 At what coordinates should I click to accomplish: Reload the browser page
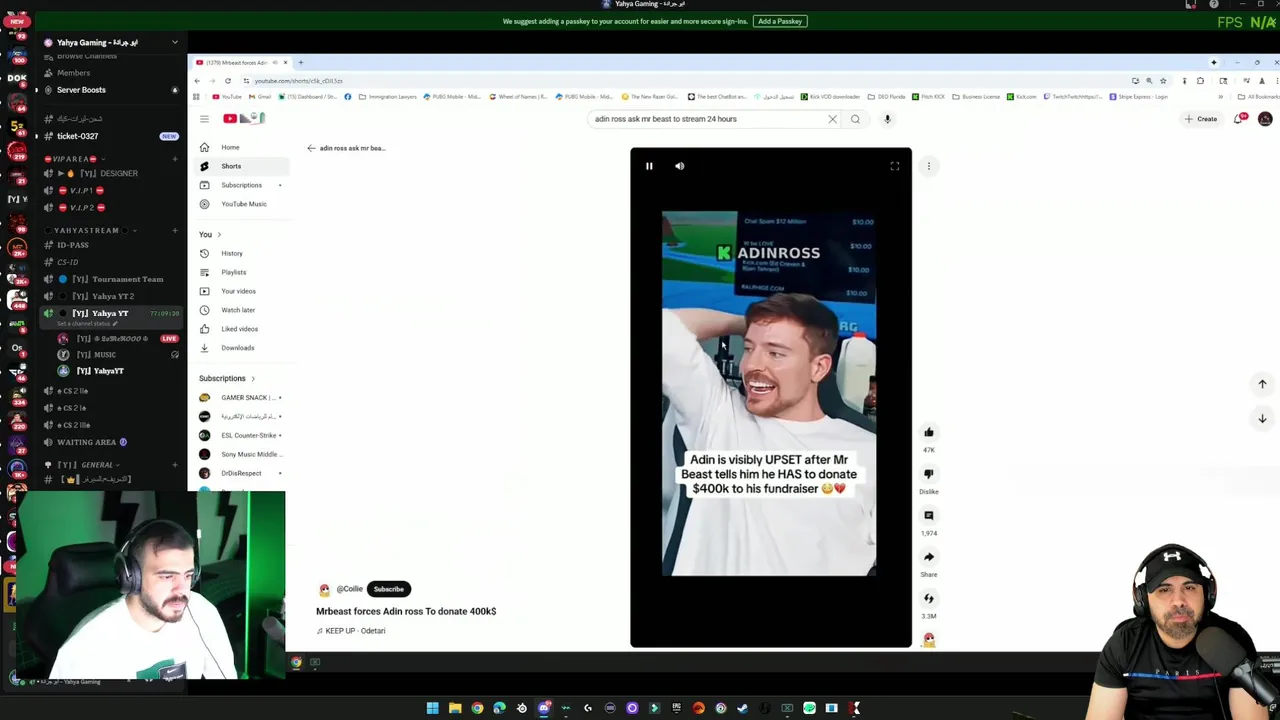coord(228,81)
